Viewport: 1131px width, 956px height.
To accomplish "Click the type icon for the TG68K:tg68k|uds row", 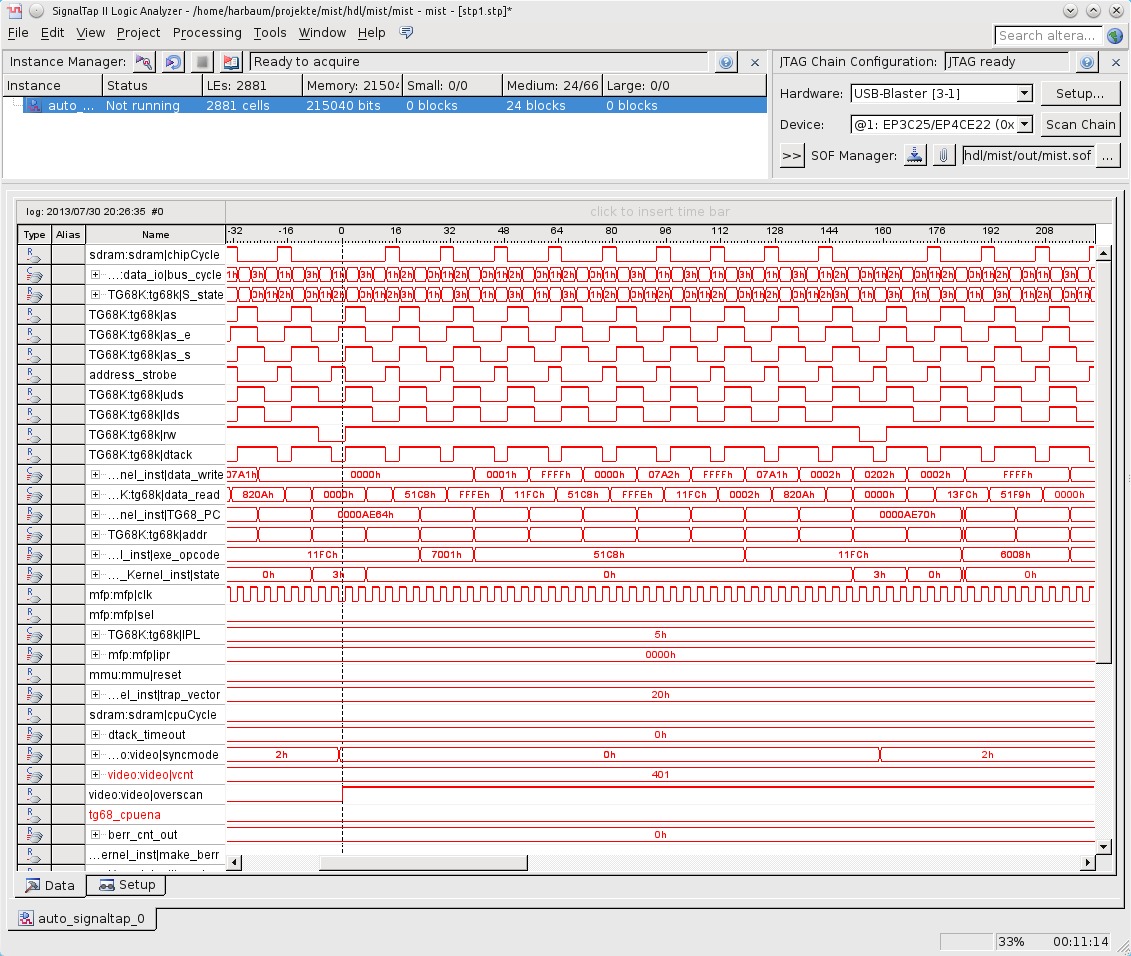I will coord(34,395).
